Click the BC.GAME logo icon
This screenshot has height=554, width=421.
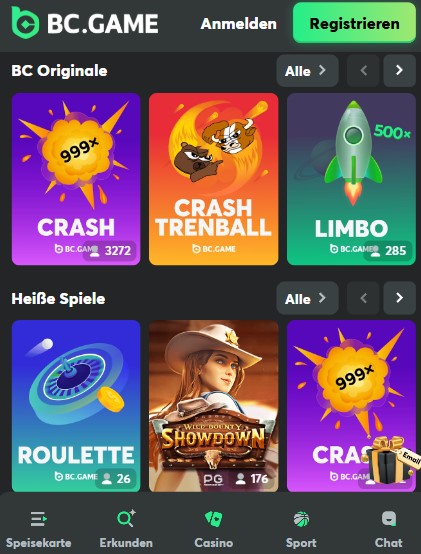coord(25,22)
